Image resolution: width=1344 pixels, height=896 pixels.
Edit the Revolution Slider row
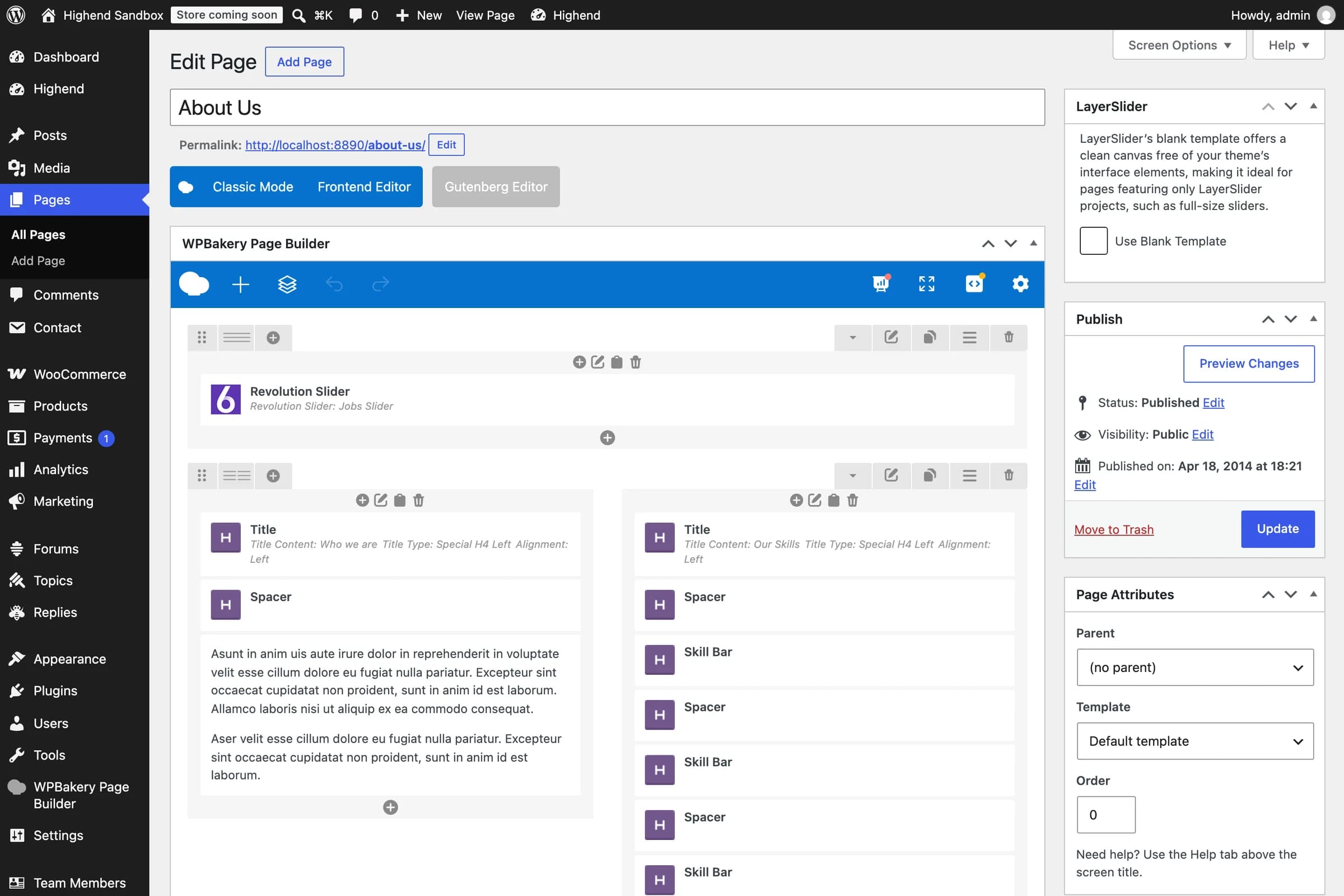point(891,337)
